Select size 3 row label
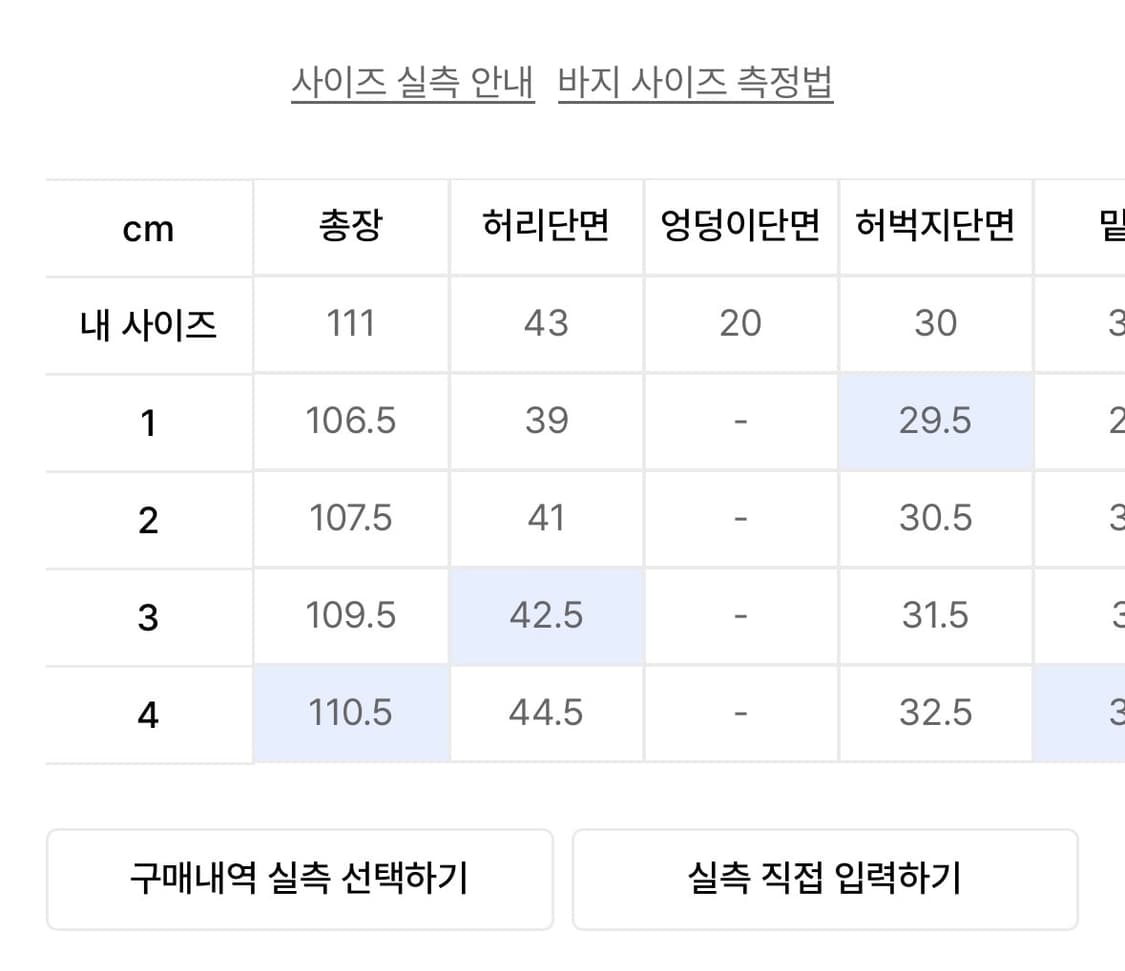 (x=148, y=617)
